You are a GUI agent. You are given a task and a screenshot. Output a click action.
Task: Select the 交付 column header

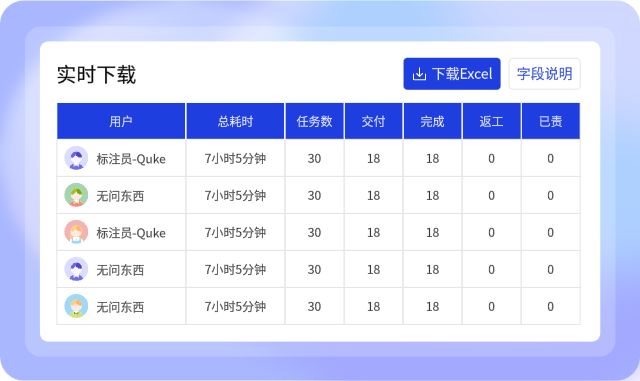tap(373, 121)
